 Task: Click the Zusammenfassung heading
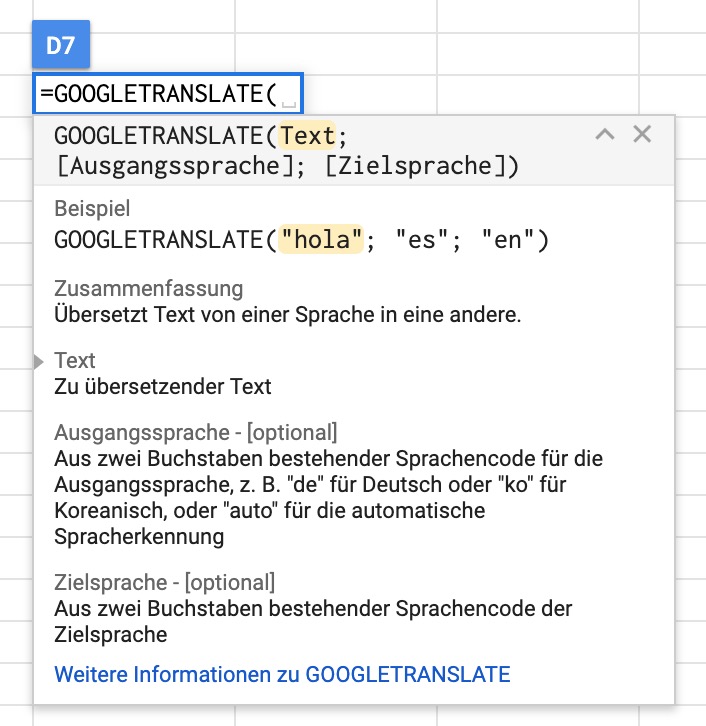(x=149, y=288)
